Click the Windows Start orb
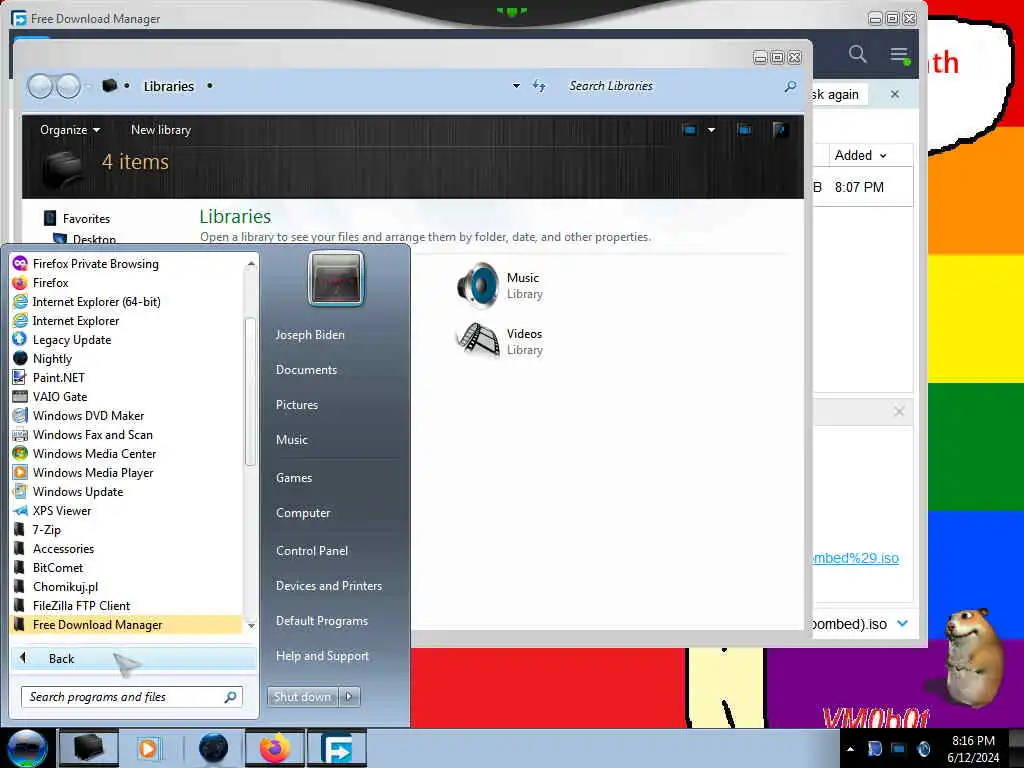The width and height of the screenshot is (1024, 768). tap(27, 748)
